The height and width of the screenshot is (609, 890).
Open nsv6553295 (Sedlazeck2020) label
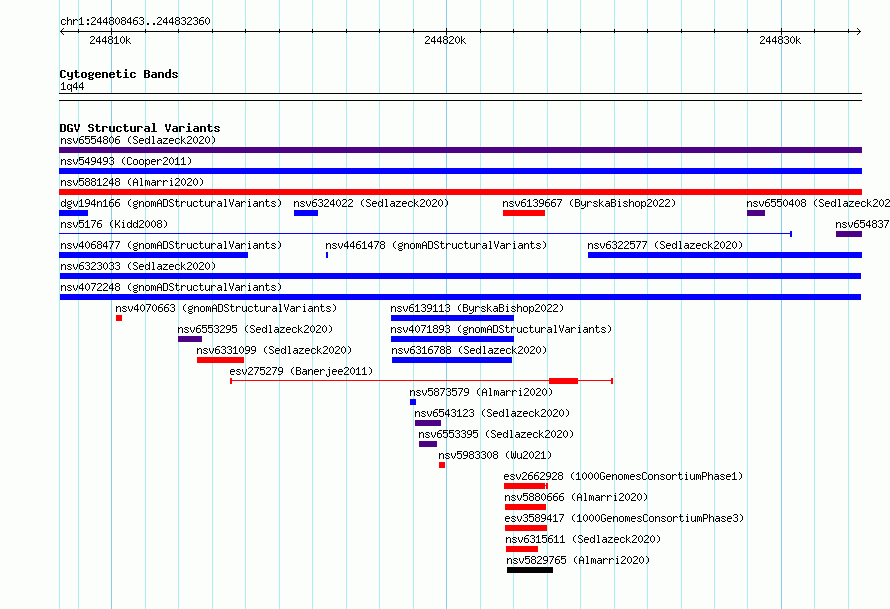(255, 329)
